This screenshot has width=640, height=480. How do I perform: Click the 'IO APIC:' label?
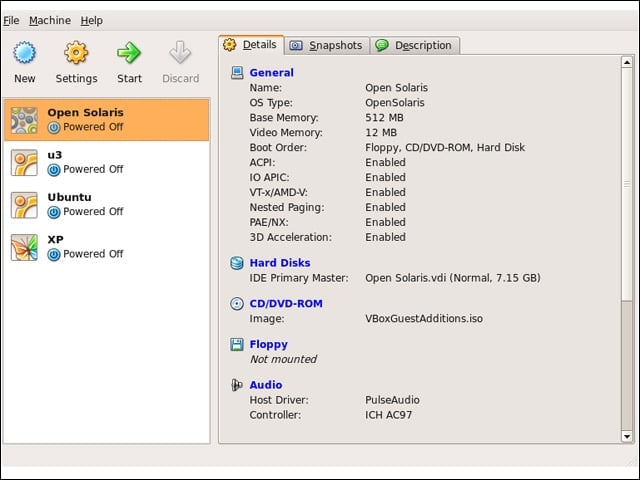(x=269, y=178)
